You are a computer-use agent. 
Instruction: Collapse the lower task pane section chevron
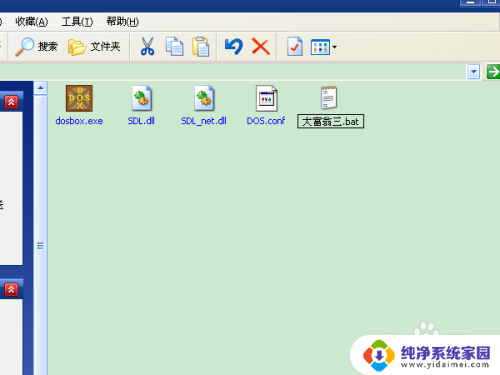11,289
